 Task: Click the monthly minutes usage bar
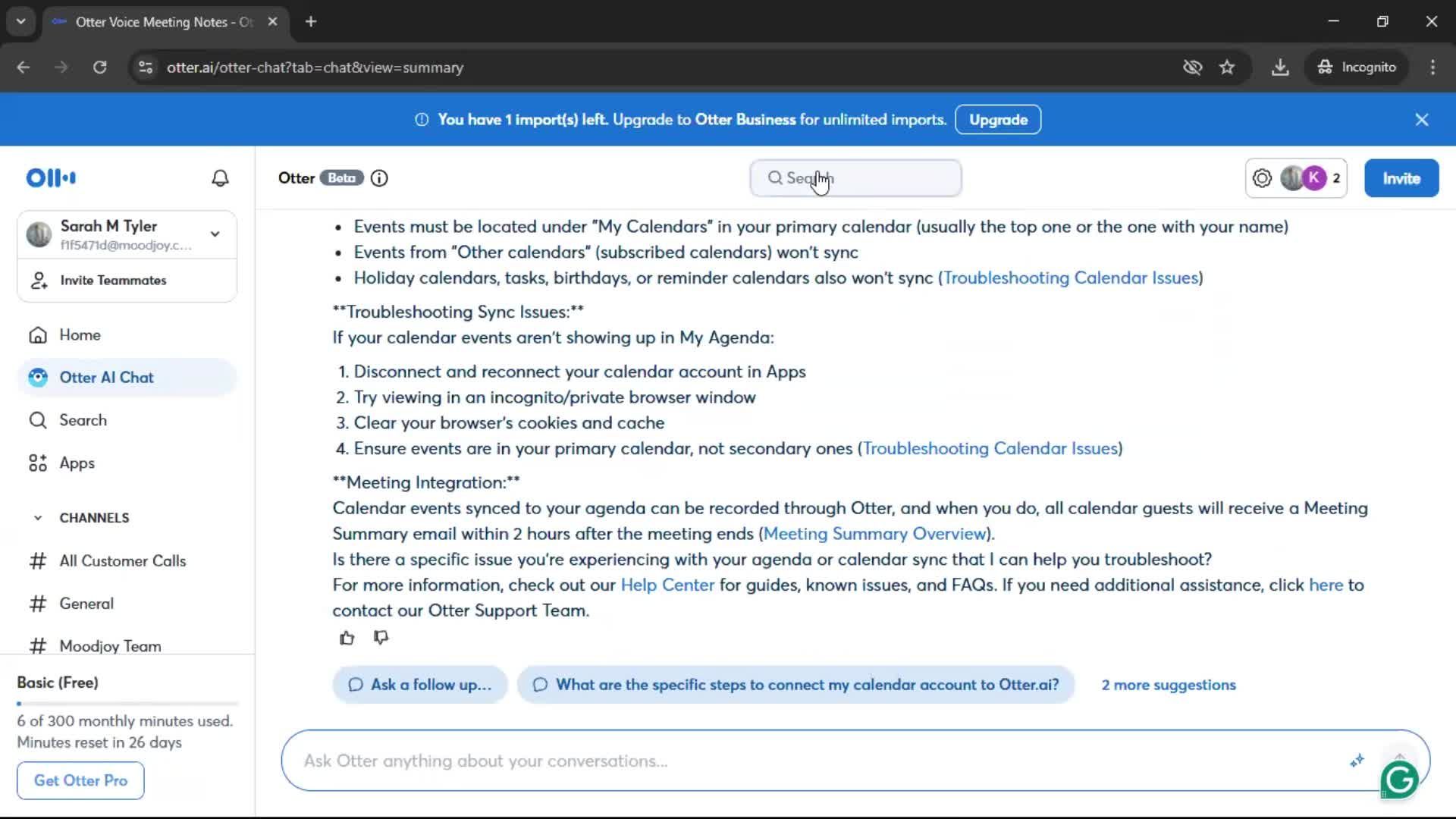127,704
